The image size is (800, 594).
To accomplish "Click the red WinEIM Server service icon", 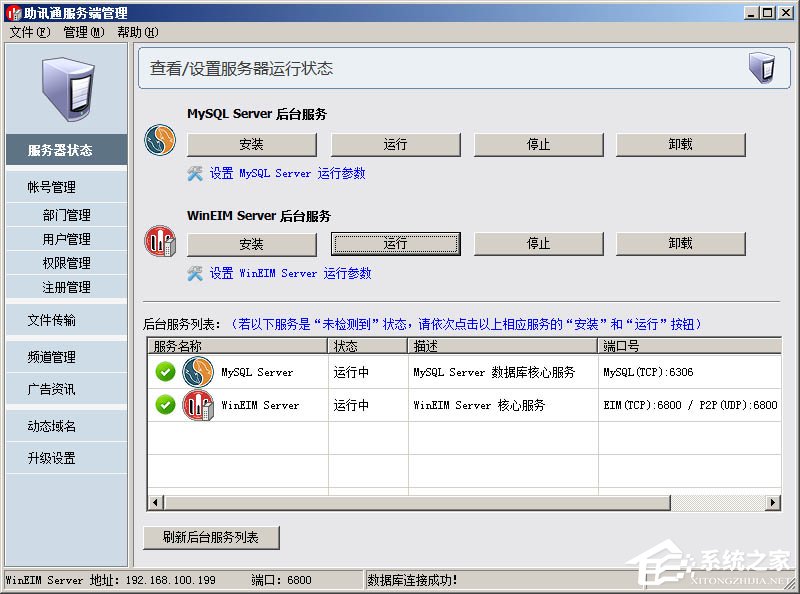I will pyautogui.click(x=160, y=242).
